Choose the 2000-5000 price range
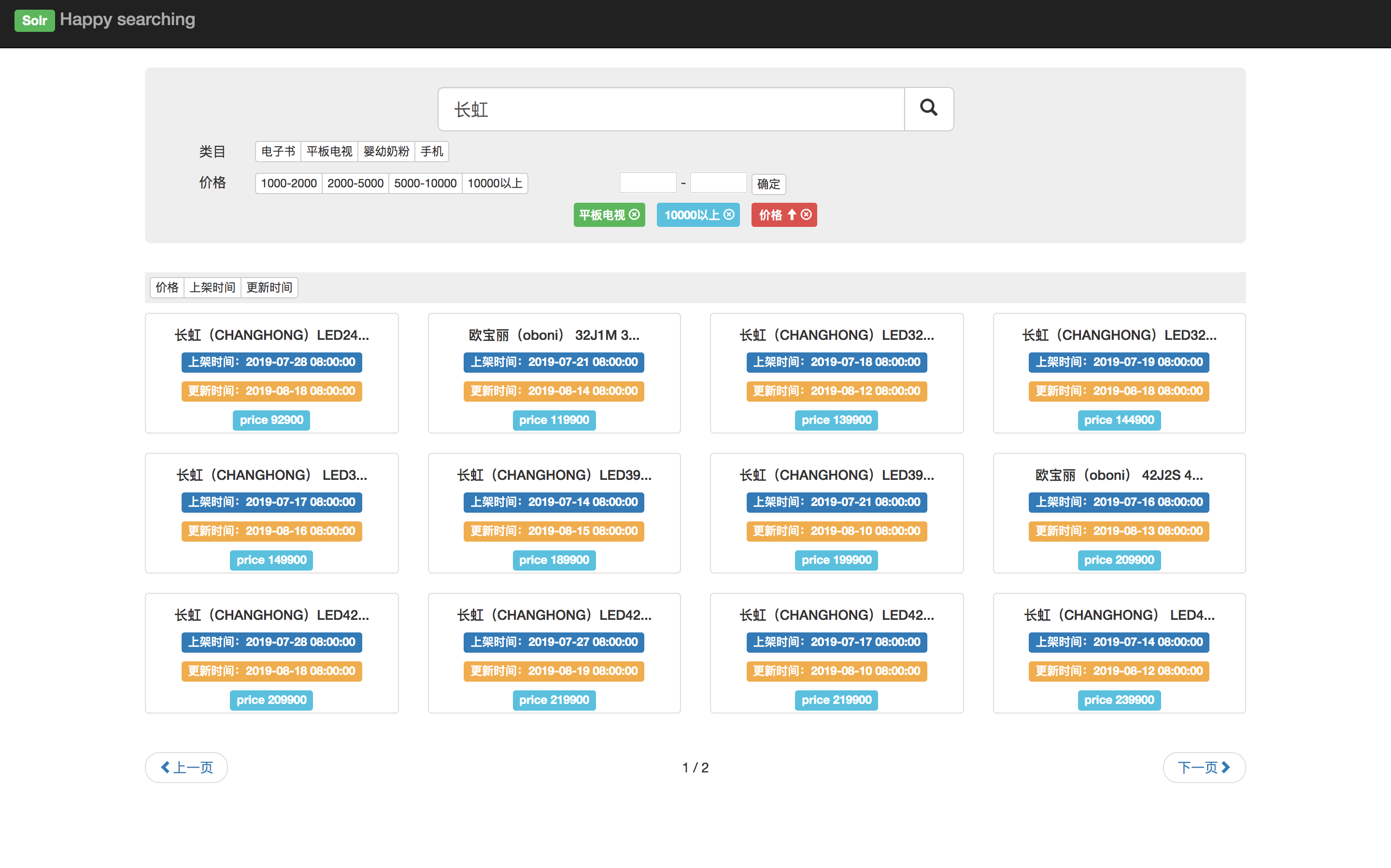 (x=355, y=183)
